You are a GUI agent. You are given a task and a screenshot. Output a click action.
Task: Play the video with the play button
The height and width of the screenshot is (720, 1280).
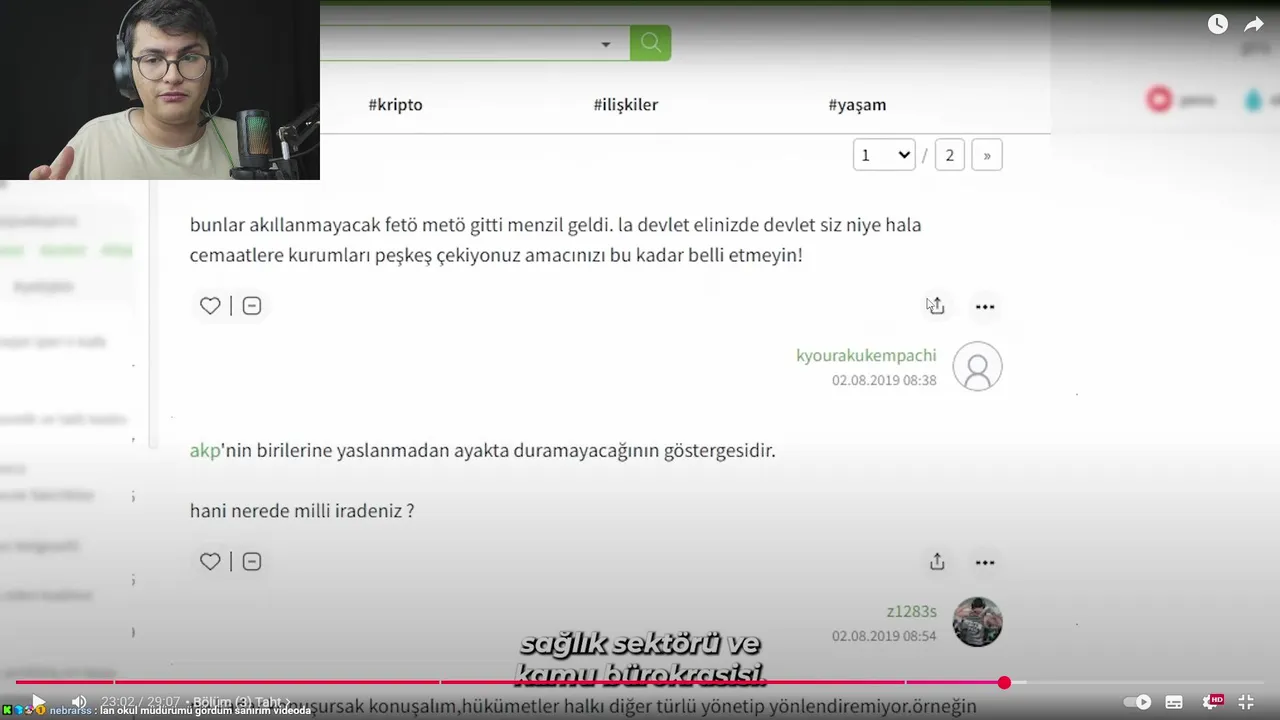[38, 702]
